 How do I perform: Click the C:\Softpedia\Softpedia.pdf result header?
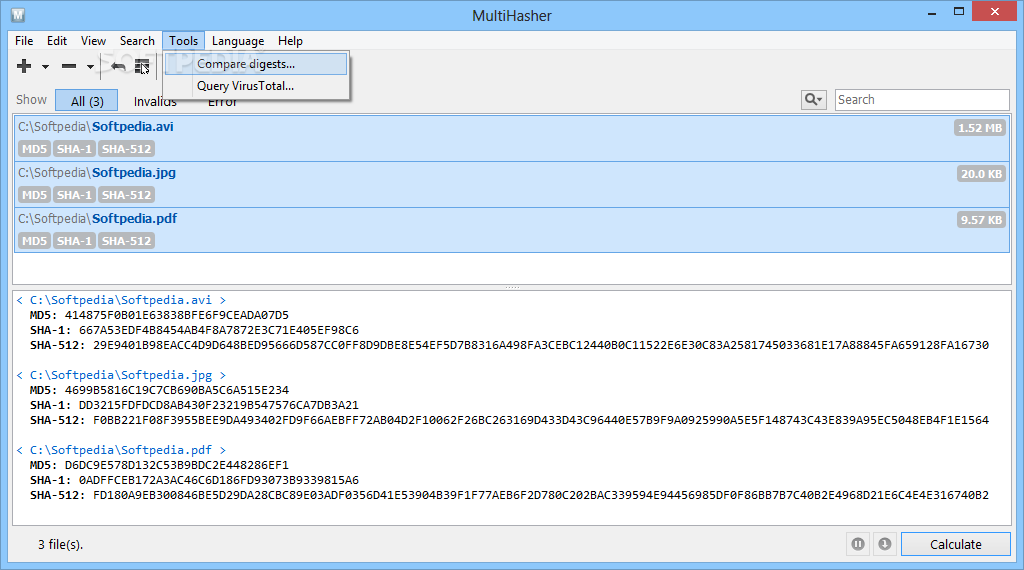[121, 451]
